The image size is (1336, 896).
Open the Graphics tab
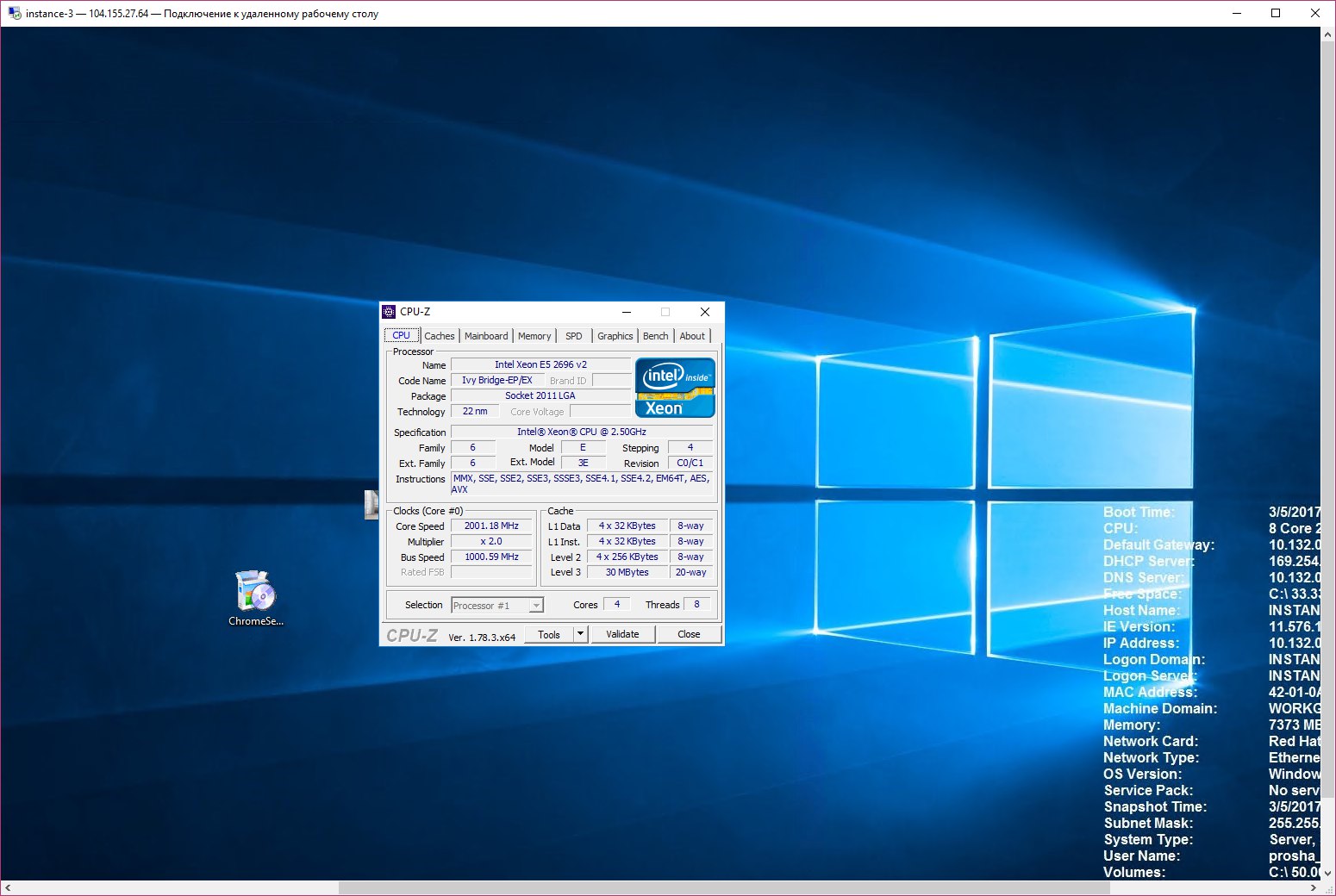click(x=615, y=336)
